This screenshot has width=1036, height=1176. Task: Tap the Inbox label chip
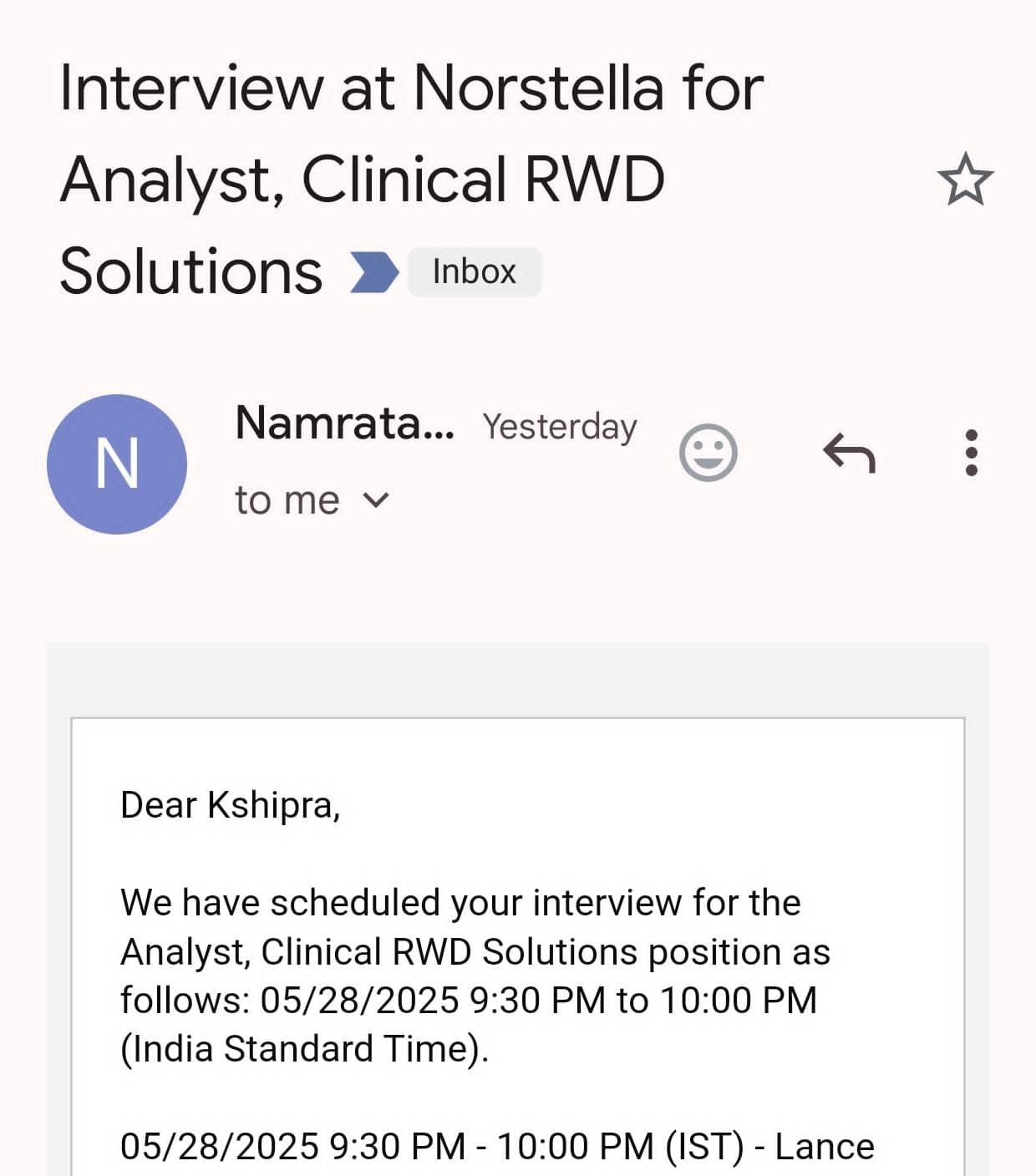pos(474,272)
